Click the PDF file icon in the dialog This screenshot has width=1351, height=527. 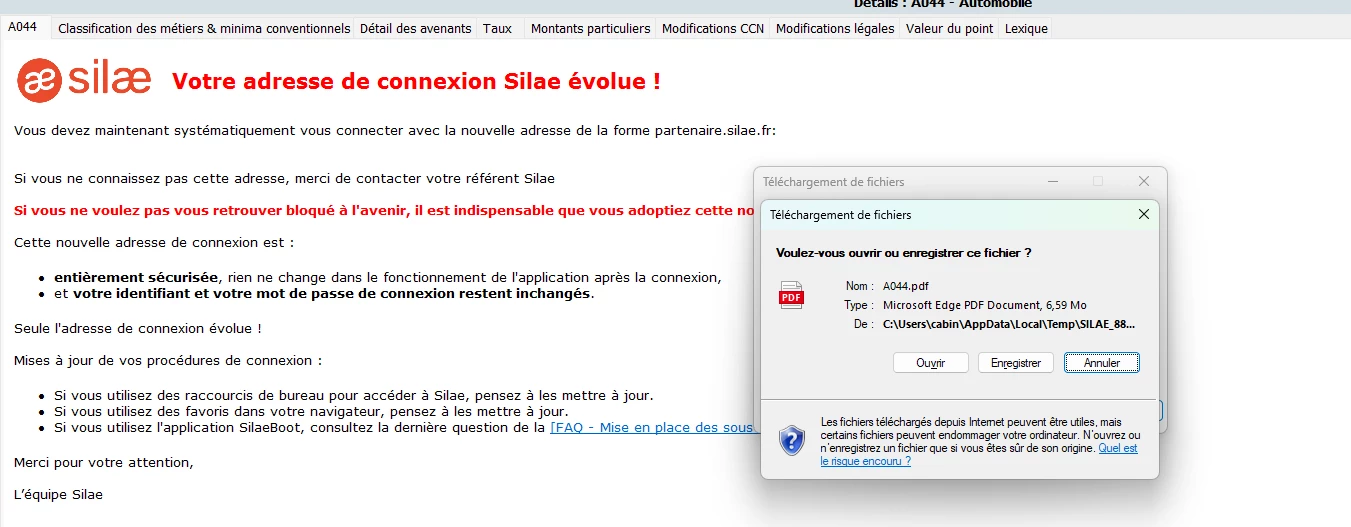click(x=791, y=295)
